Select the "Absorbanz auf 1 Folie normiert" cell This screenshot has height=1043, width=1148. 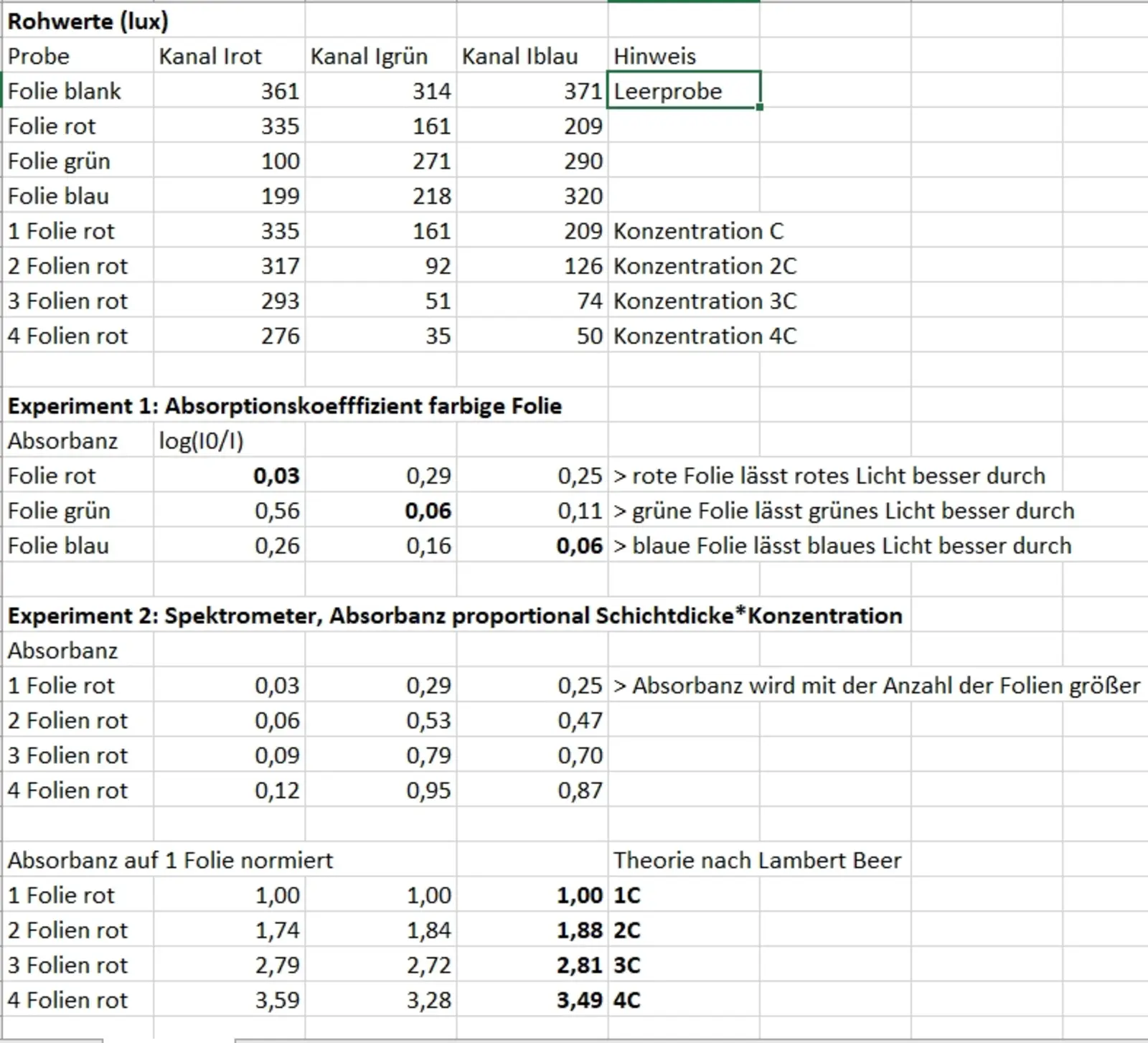tap(170, 860)
